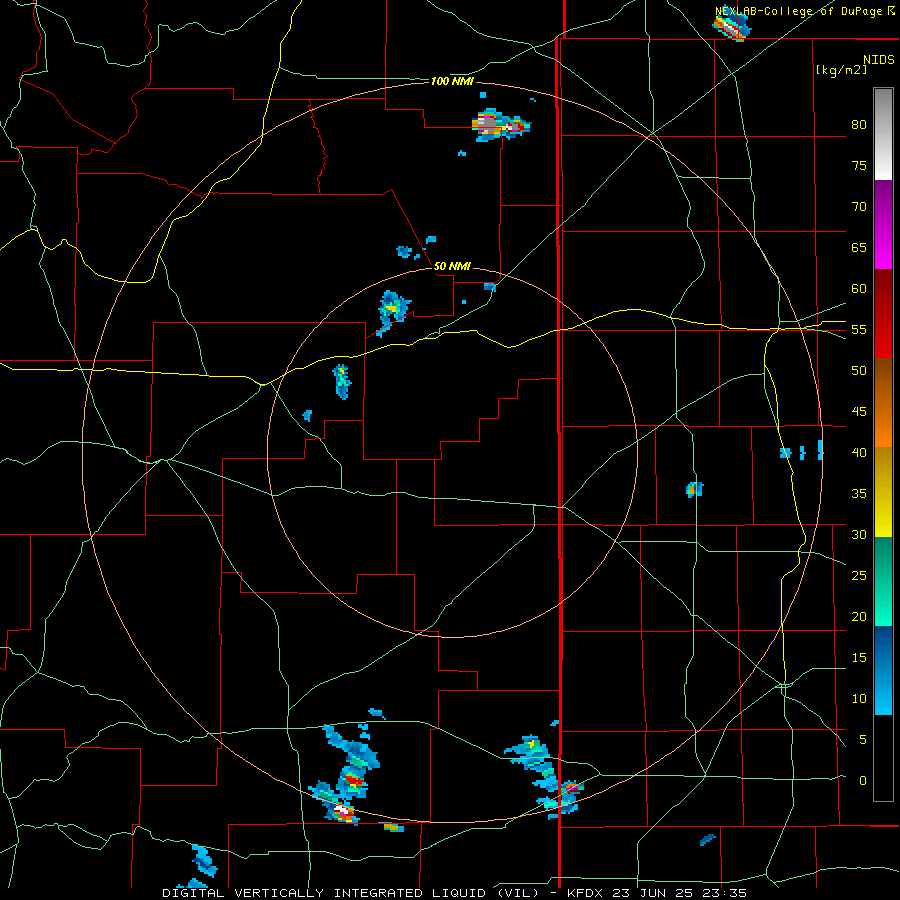Select the 20 value on the scale
900x900 pixels.
[859, 616]
